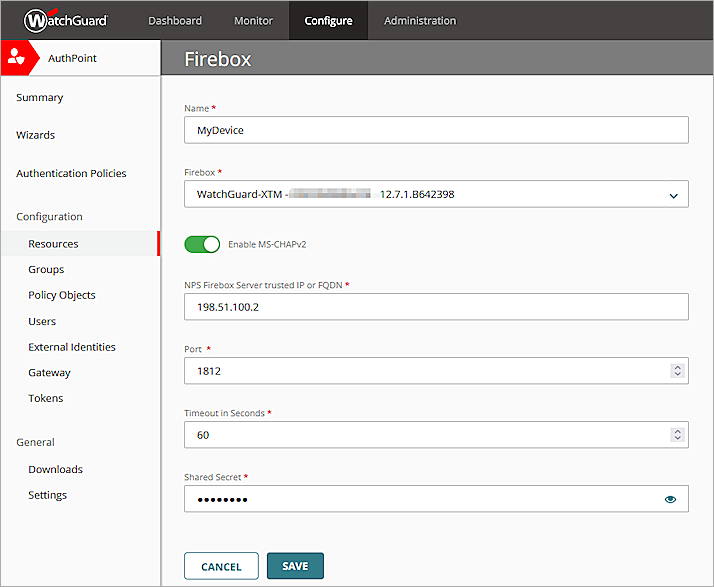The height and width of the screenshot is (587, 714).
Task: Click the WatchGuard logo
Action: [x=66, y=20]
